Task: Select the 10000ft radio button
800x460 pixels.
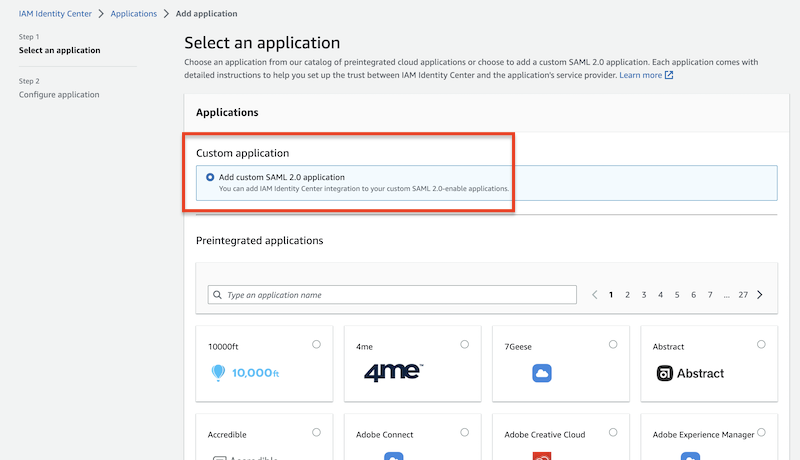Action: coord(316,344)
